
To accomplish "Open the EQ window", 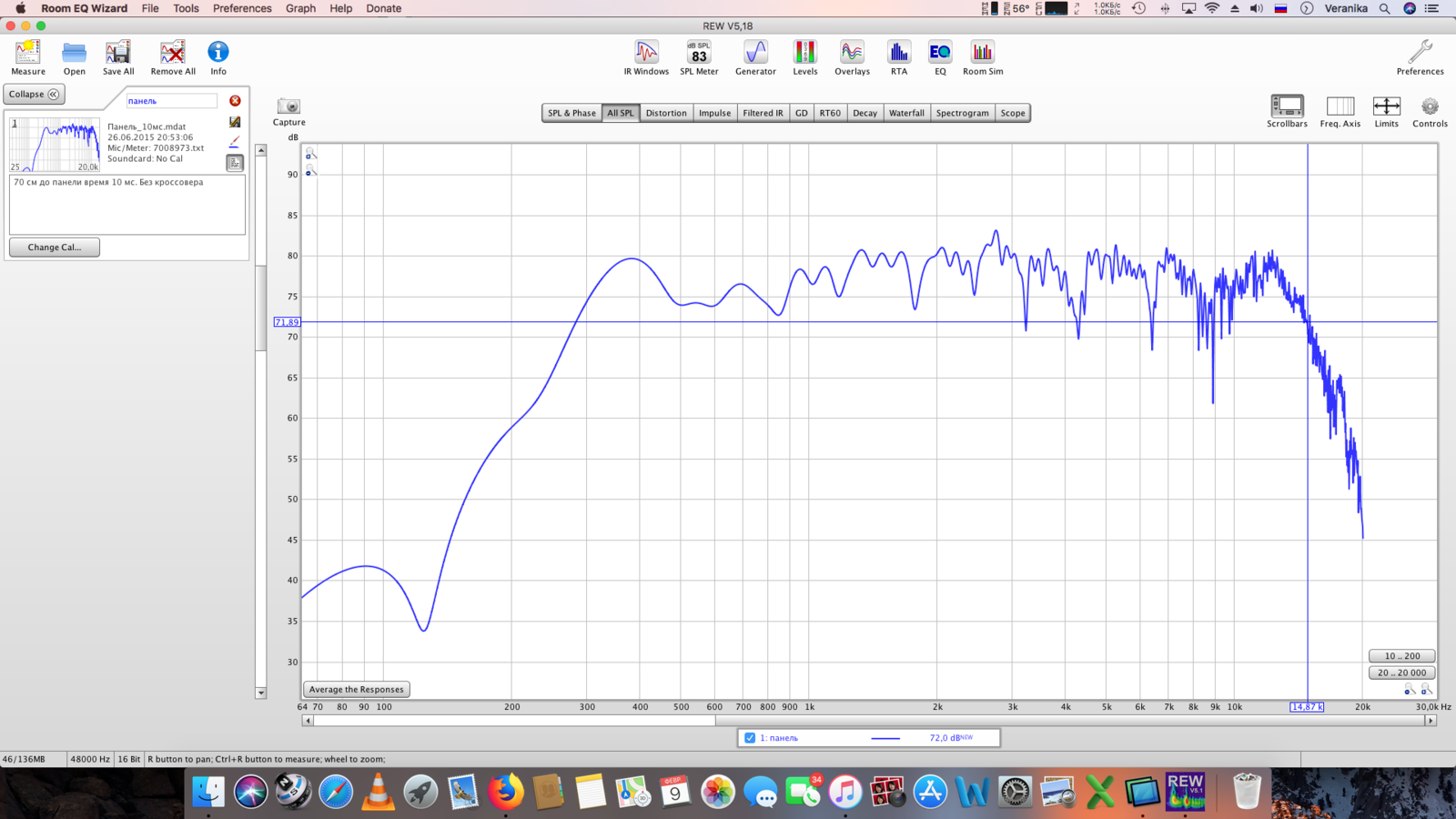I will tap(940, 58).
